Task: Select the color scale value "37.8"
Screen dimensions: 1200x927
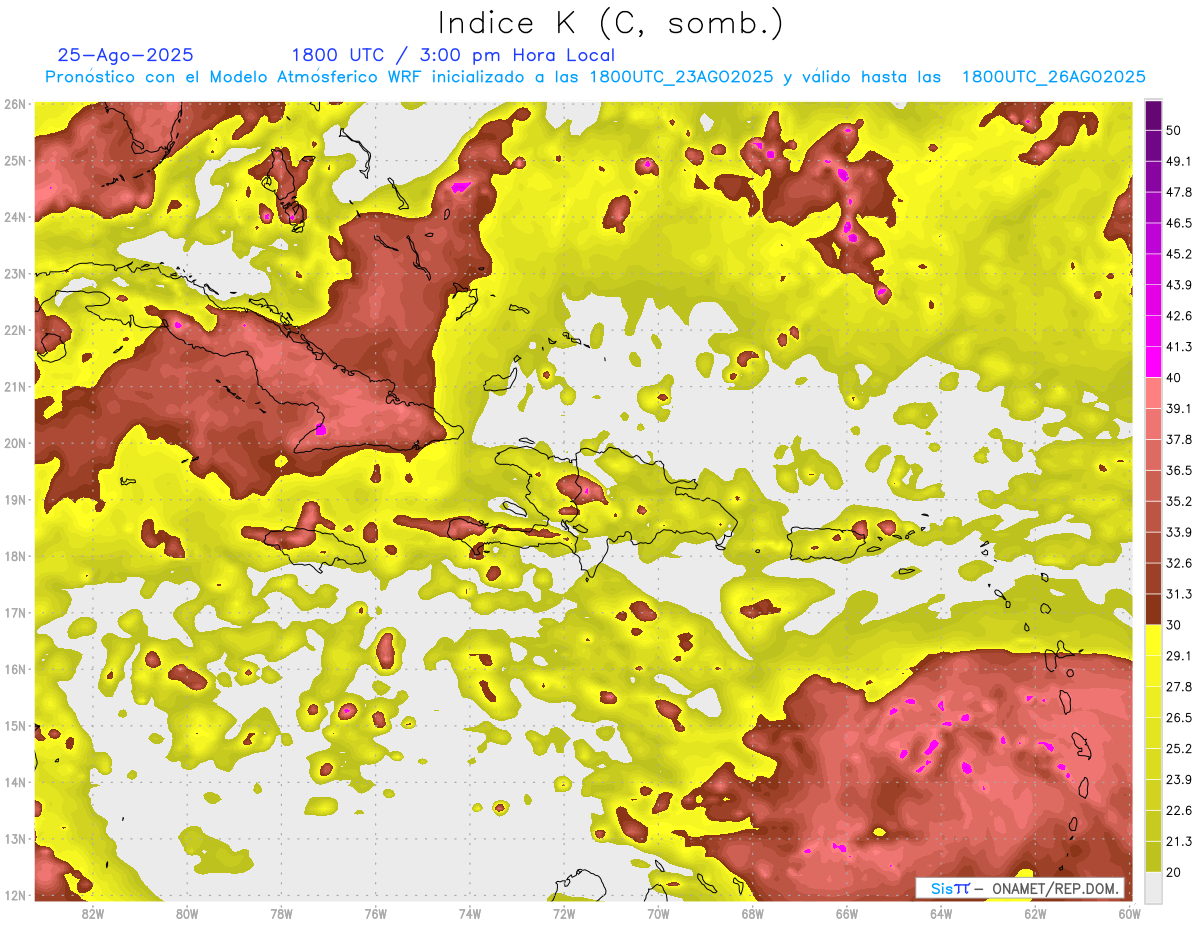Action: [1178, 440]
